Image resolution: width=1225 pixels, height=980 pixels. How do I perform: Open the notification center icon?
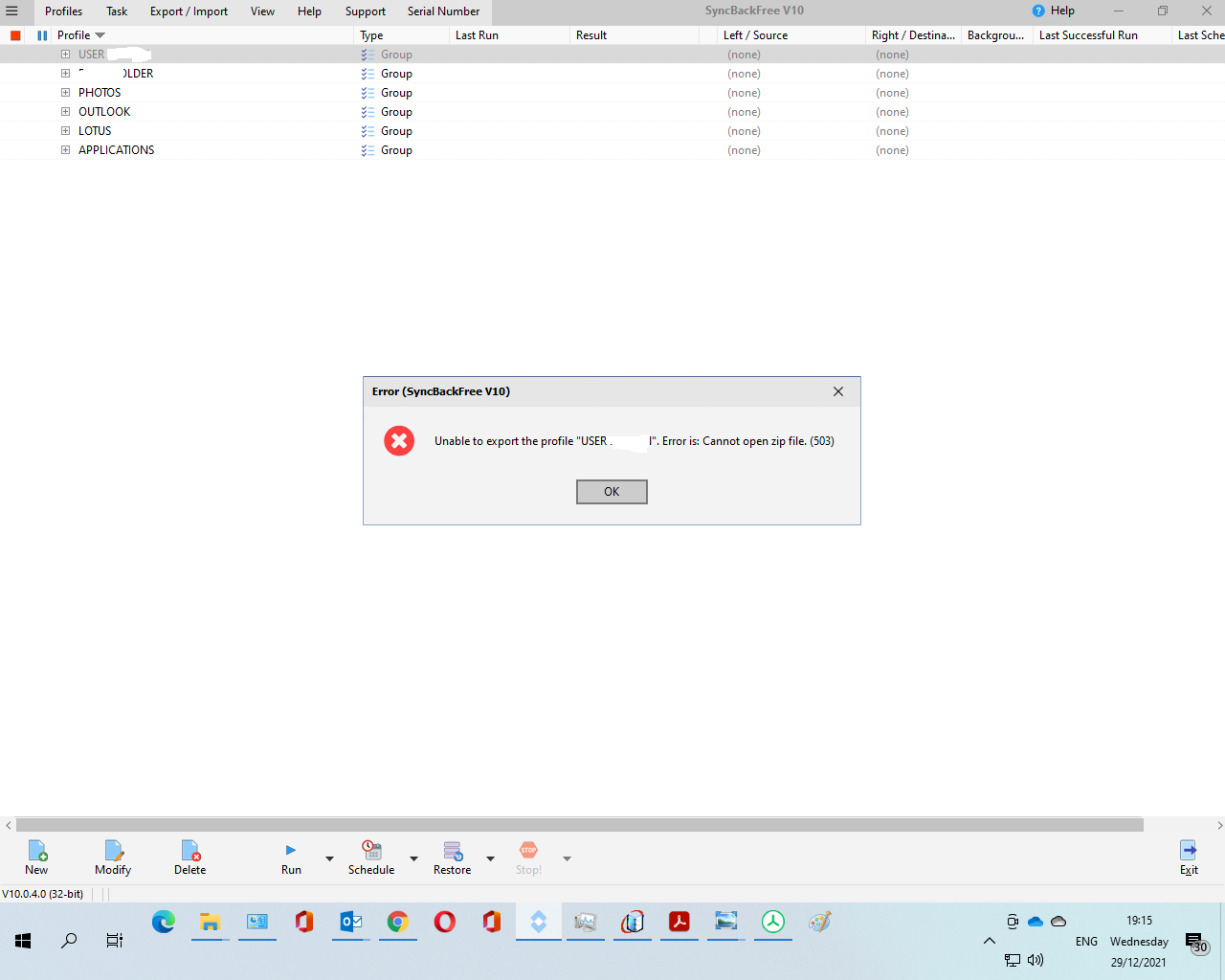coord(1196,943)
